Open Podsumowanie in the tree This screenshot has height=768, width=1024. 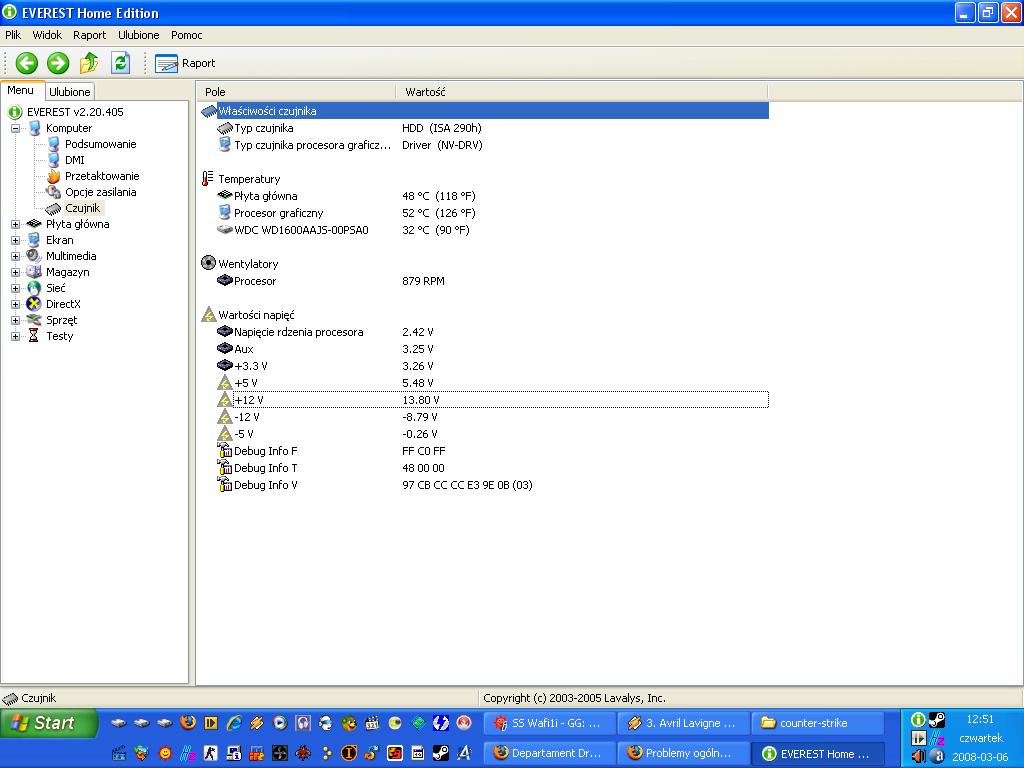point(101,144)
